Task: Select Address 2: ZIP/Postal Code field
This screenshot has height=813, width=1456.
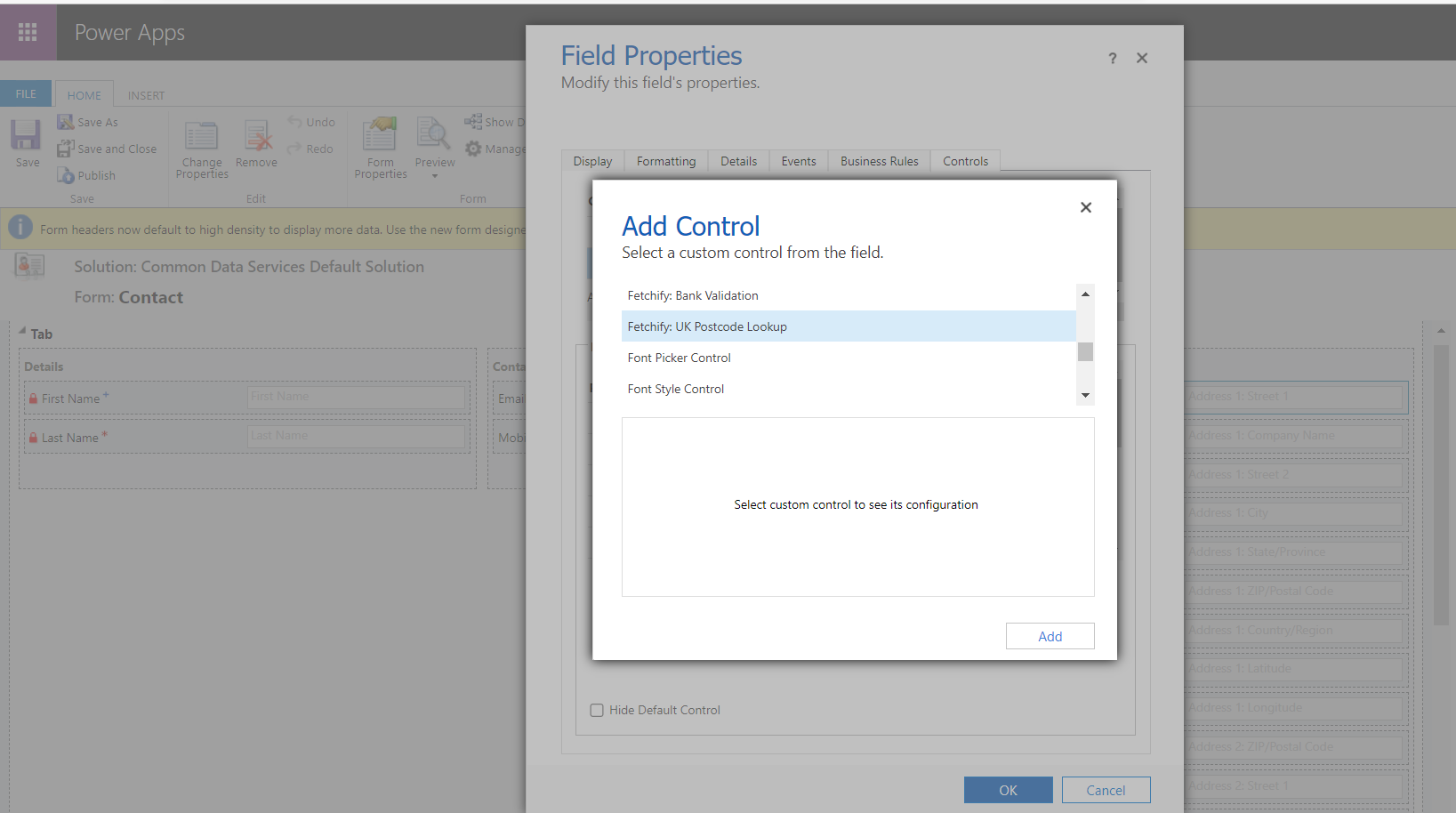Action: pyautogui.click(x=1296, y=747)
